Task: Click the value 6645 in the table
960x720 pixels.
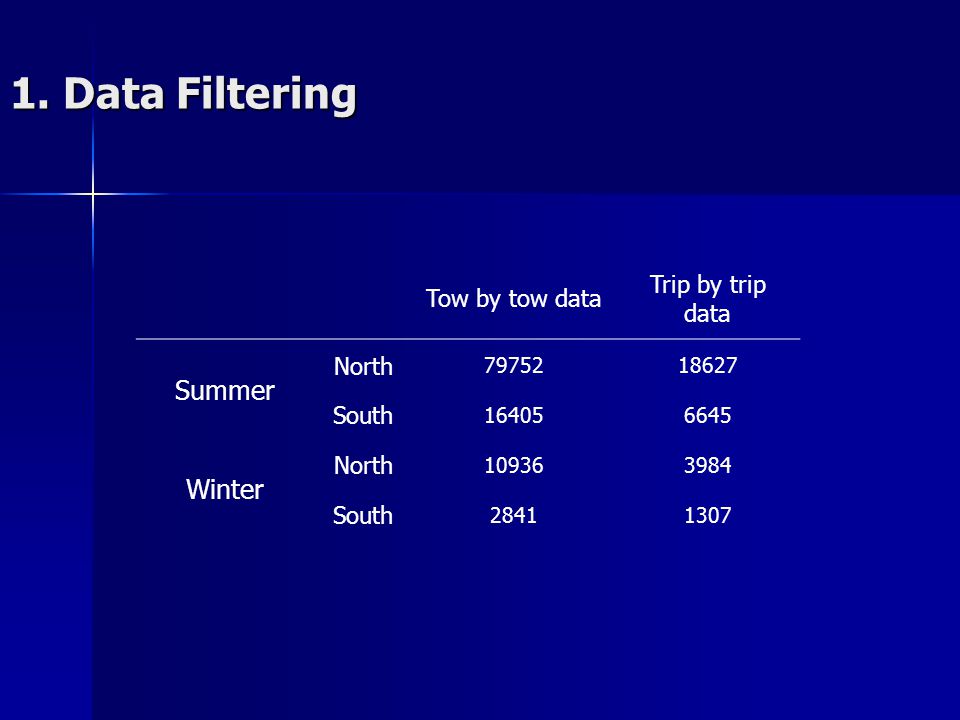Action: click(x=707, y=416)
